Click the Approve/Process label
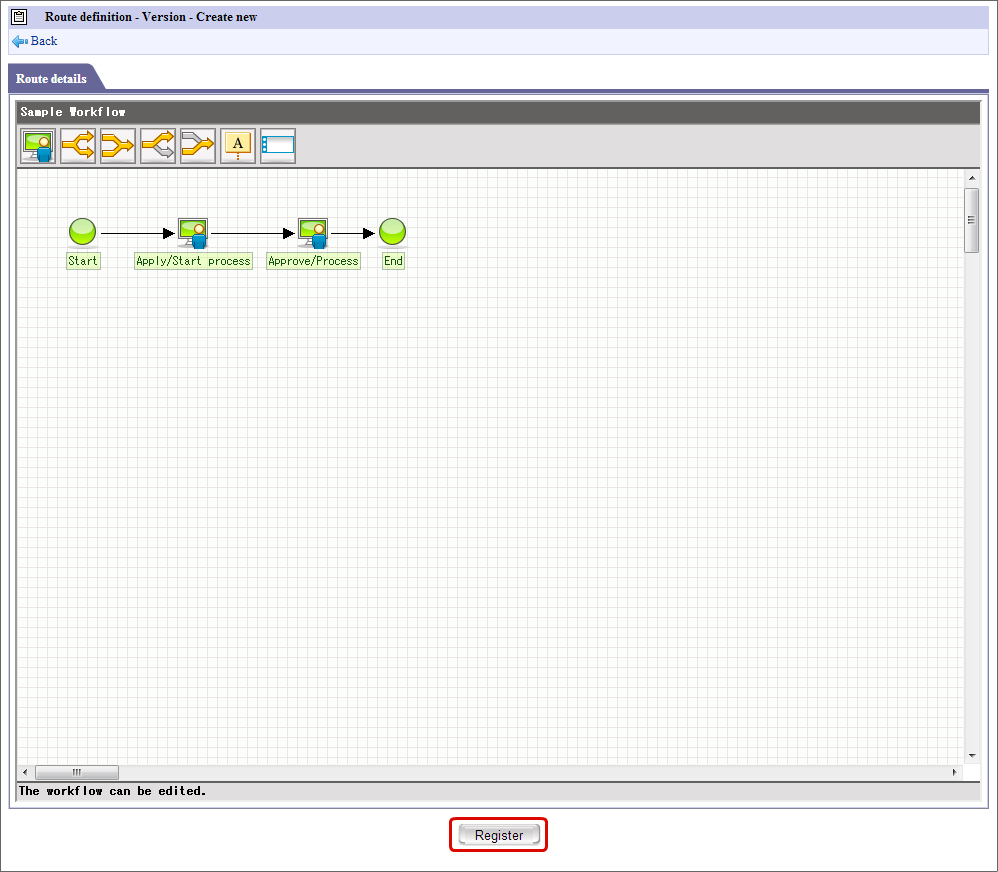The height and width of the screenshot is (872, 998). point(313,261)
